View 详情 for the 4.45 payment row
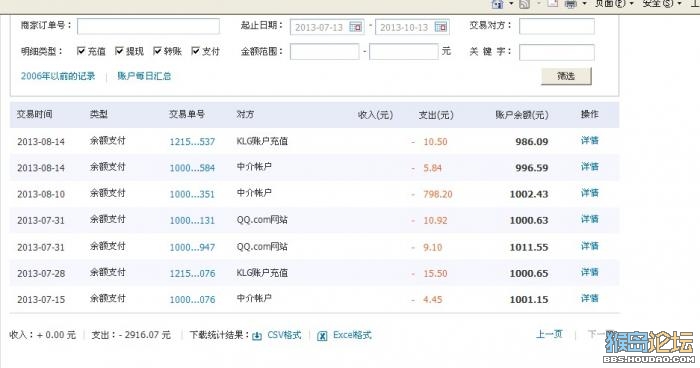This screenshot has height=368, width=700. click(x=590, y=298)
